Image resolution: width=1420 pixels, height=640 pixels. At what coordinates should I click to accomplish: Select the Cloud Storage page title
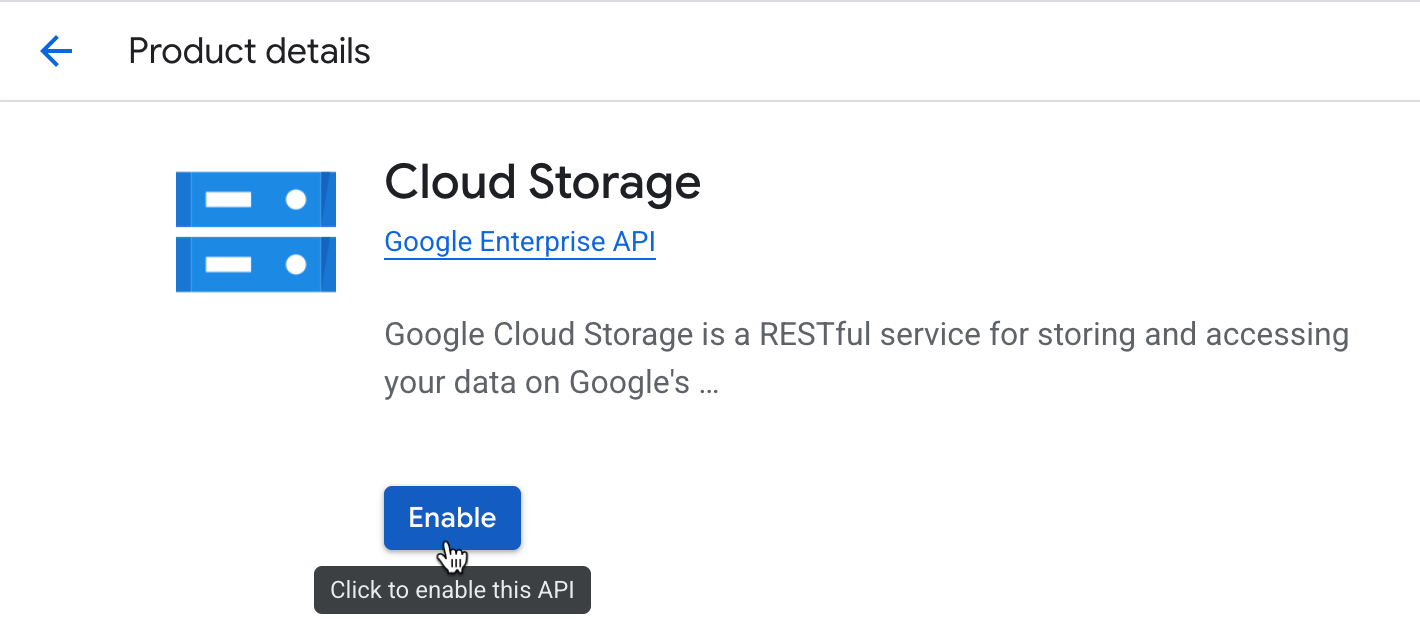pyautogui.click(x=542, y=182)
